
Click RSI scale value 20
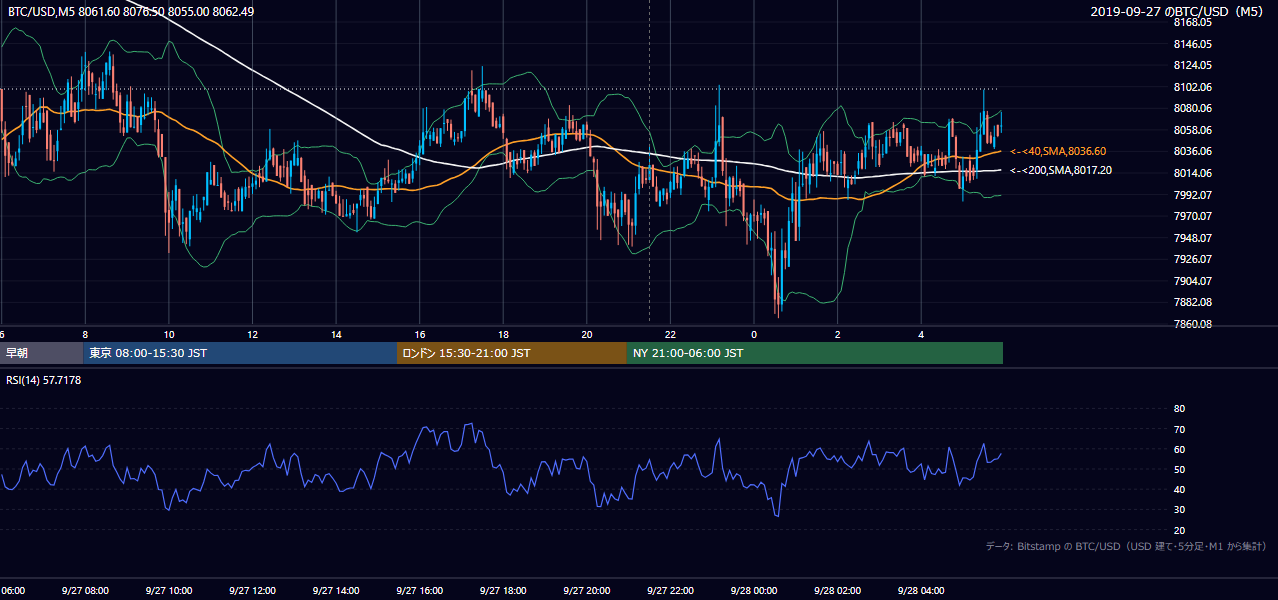pyautogui.click(x=1179, y=530)
